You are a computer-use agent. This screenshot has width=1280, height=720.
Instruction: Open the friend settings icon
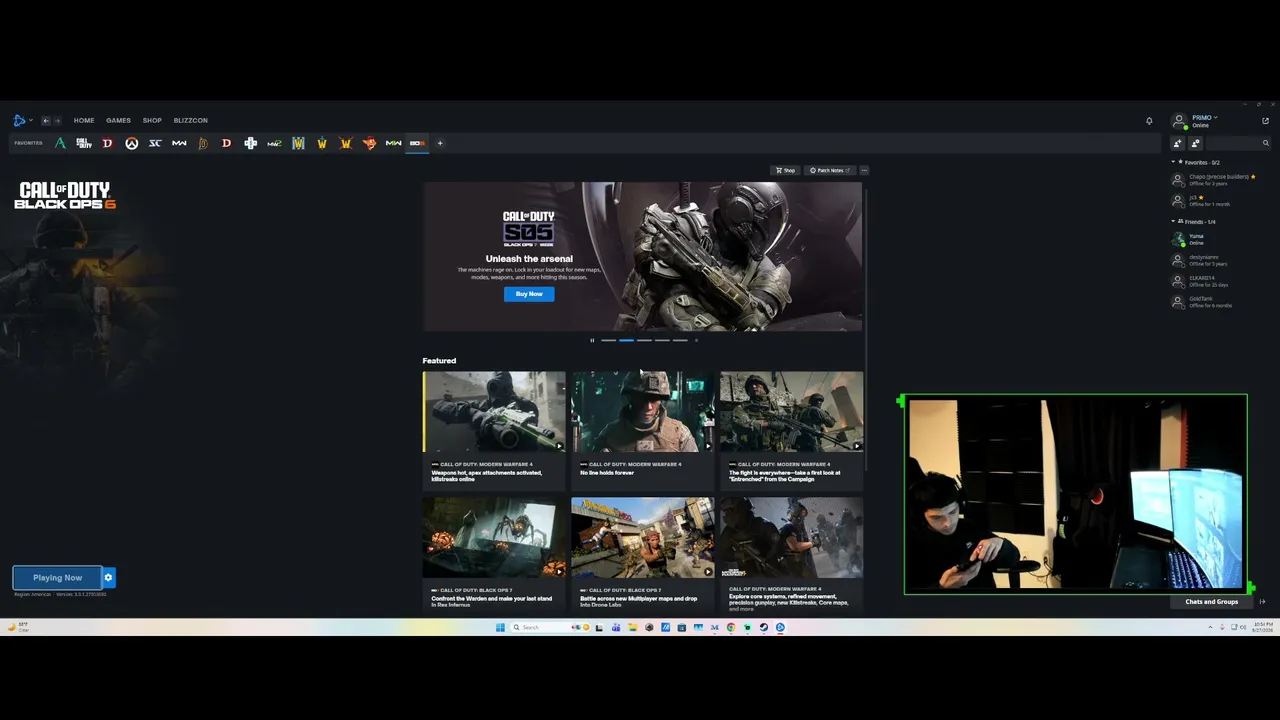pyautogui.click(x=1195, y=144)
